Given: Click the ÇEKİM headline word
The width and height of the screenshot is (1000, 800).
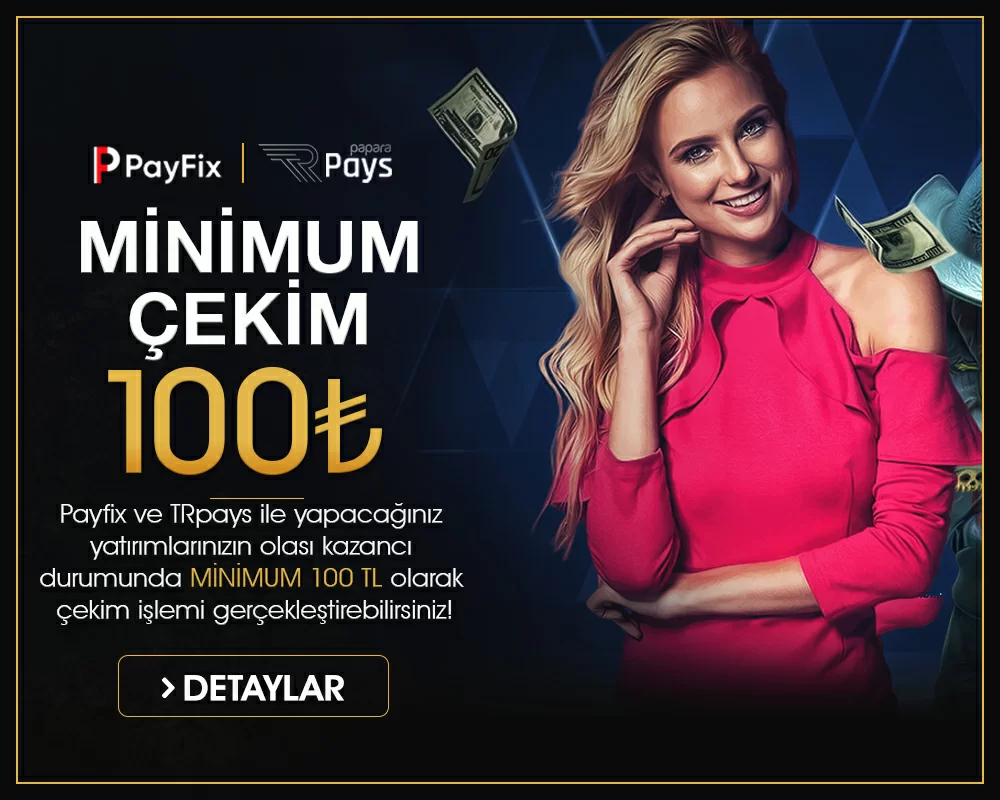Looking at the screenshot, I should click(249, 320).
